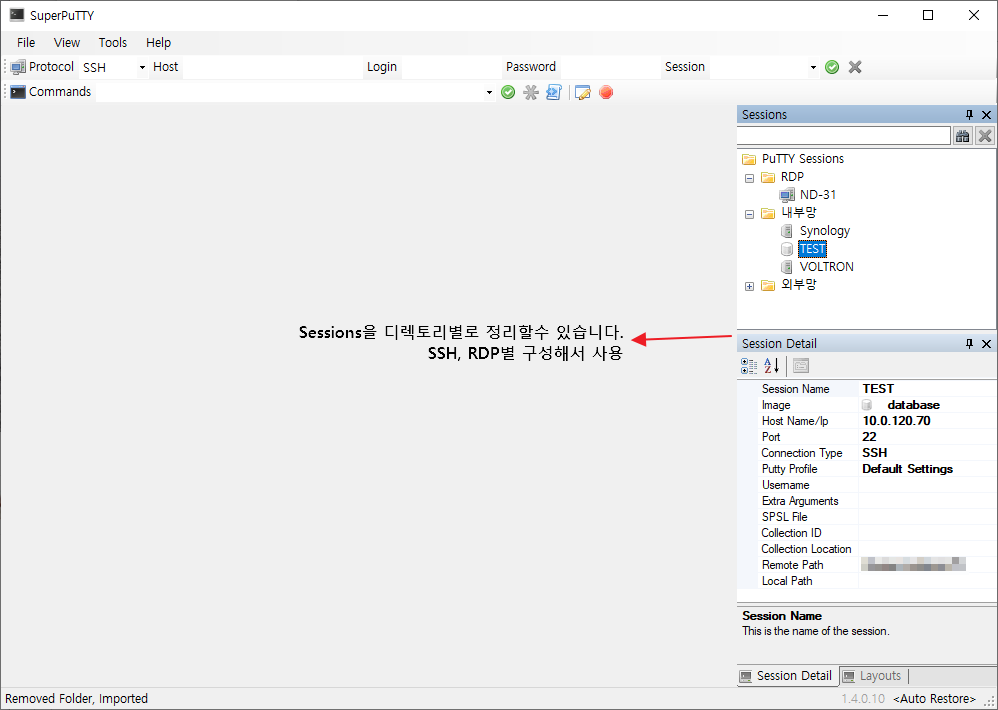
Task: Select the PuTTY Sessions root folder
Action: point(803,159)
